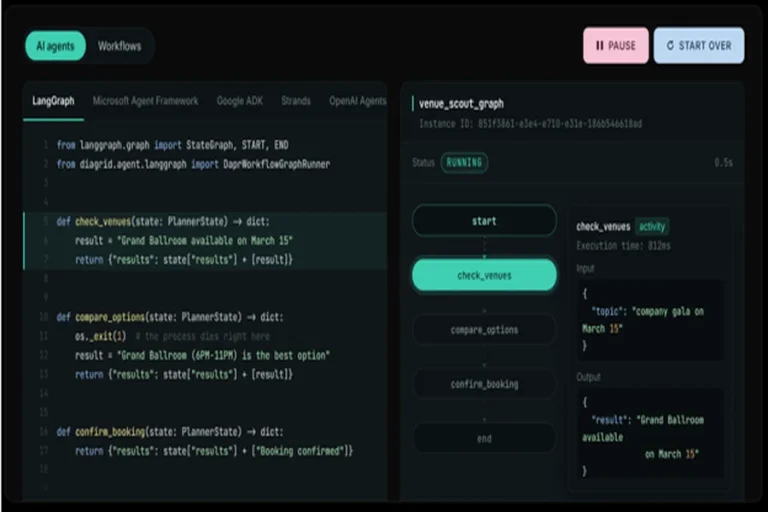Select the AI agents toggle pill
Viewport: 768px width, 512px height.
tap(55, 46)
